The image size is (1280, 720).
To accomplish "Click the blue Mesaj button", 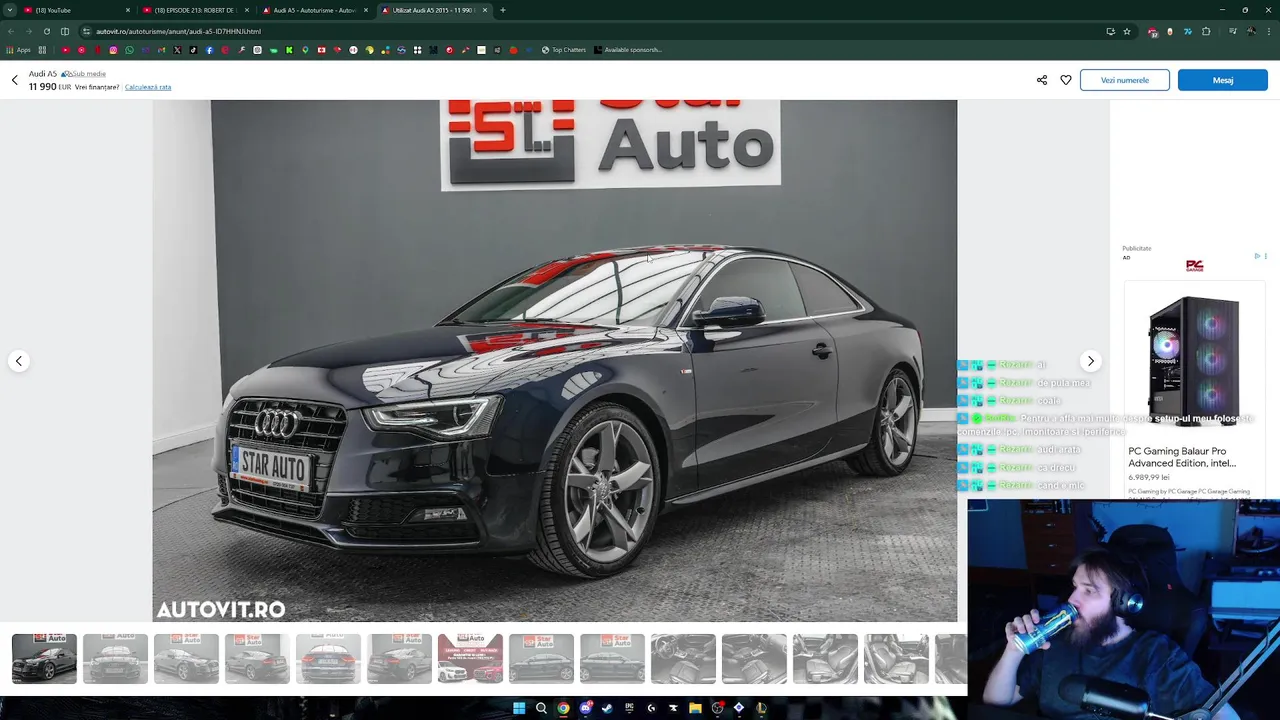I will (x=1223, y=80).
